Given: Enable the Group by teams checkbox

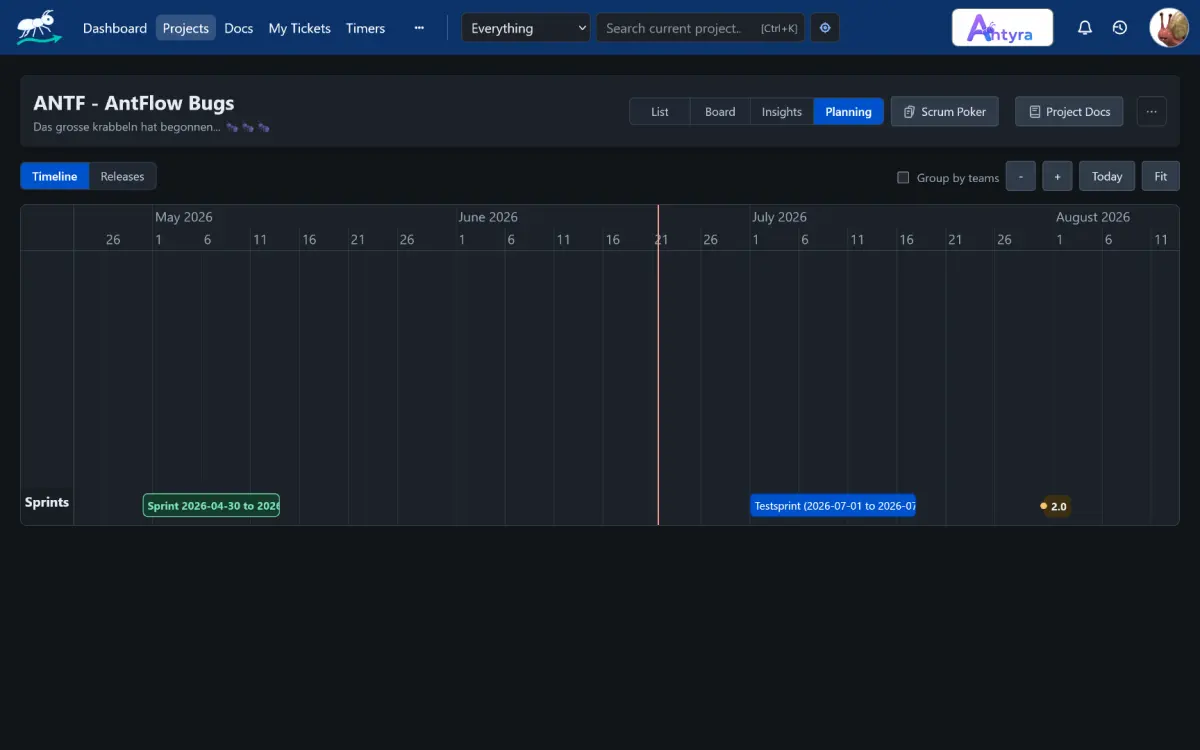Looking at the screenshot, I should click(903, 177).
